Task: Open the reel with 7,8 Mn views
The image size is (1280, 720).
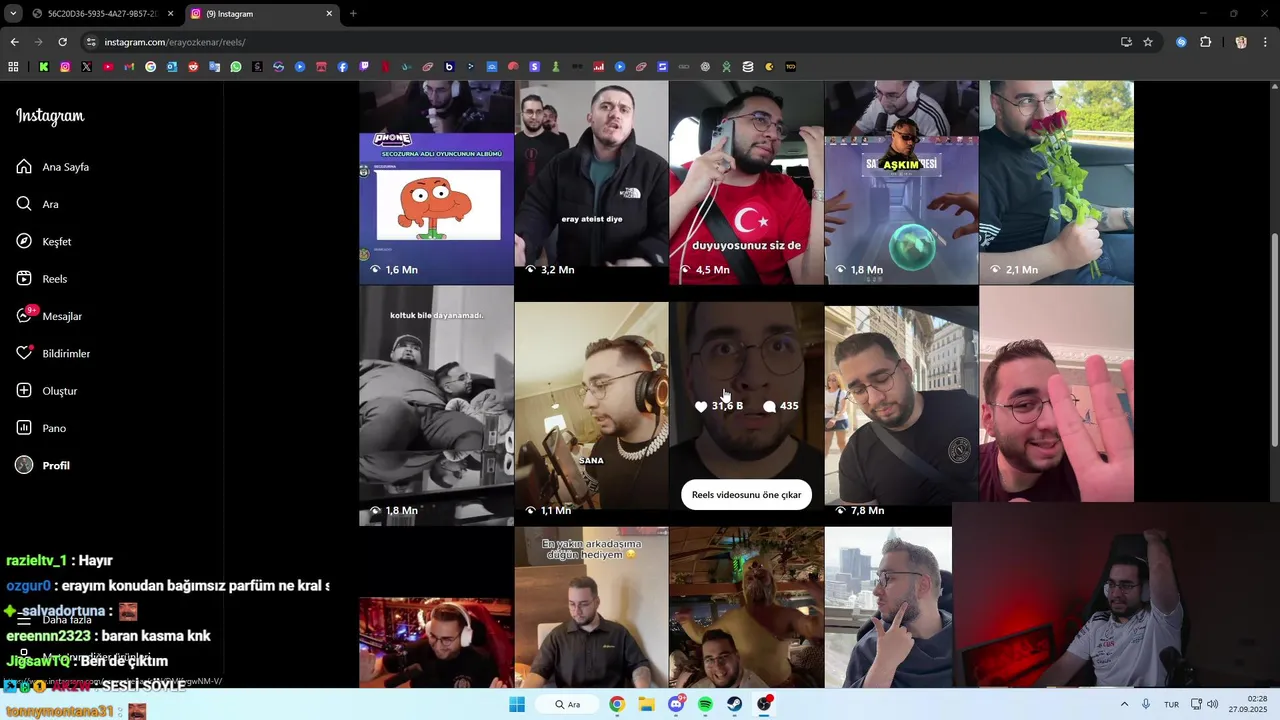Action: (x=901, y=406)
